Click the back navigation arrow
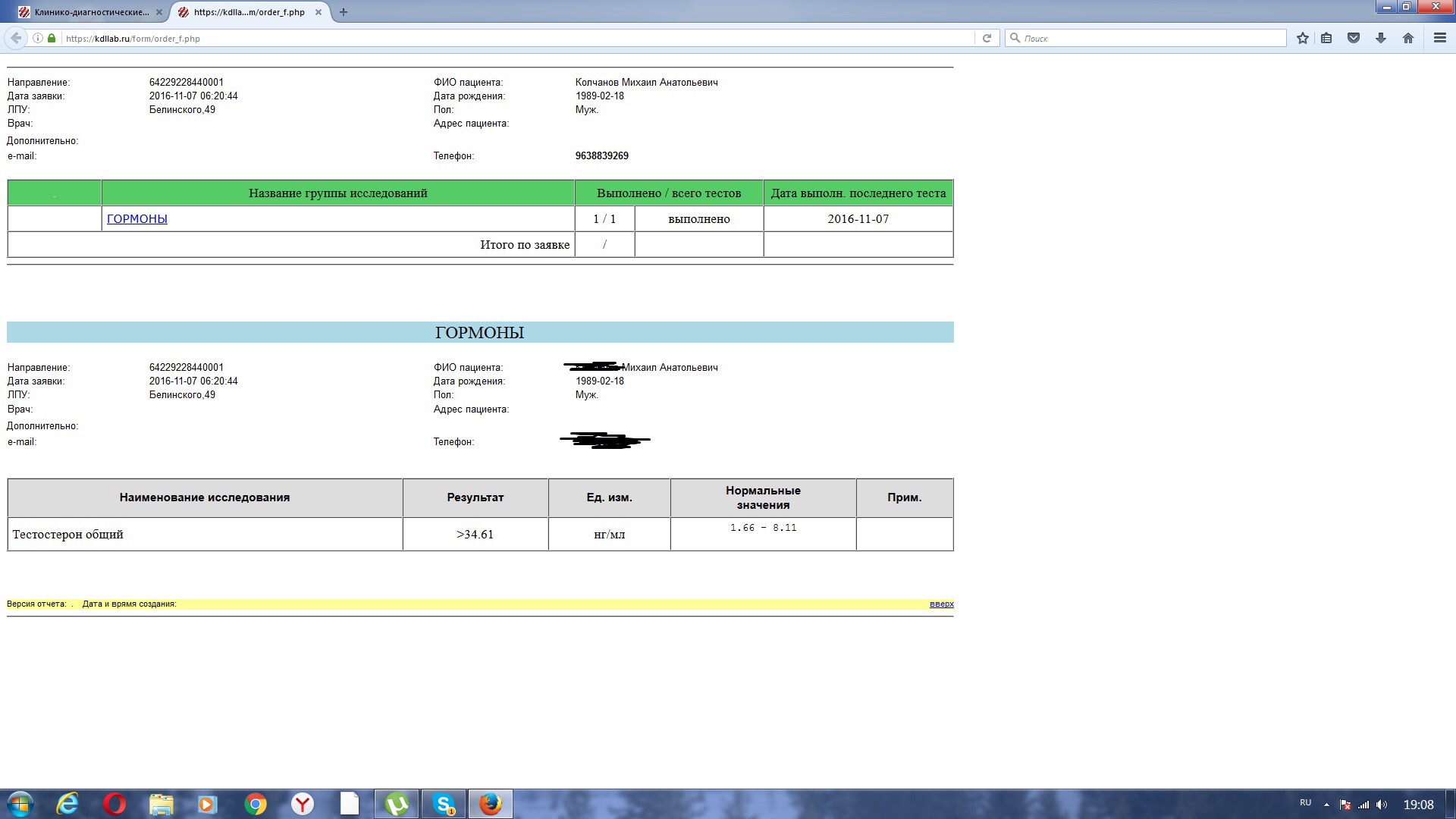The image size is (1456, 819). (16, 38)
